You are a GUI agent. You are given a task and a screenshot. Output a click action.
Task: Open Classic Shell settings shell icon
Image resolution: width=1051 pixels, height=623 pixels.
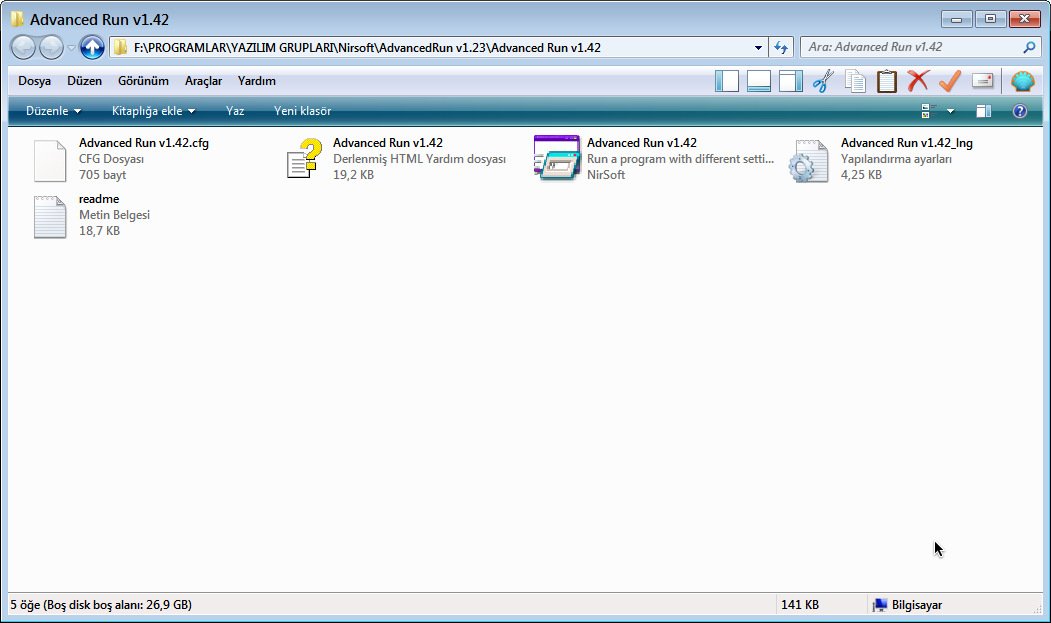coord(1023,81)
